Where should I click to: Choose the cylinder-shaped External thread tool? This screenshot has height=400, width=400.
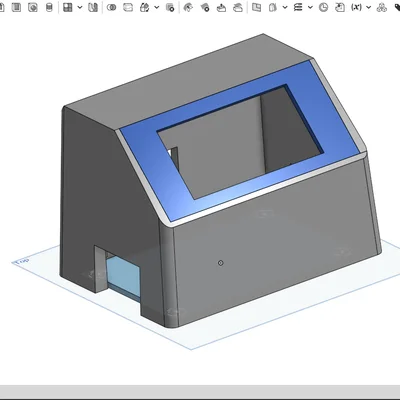tap(49, 7)
